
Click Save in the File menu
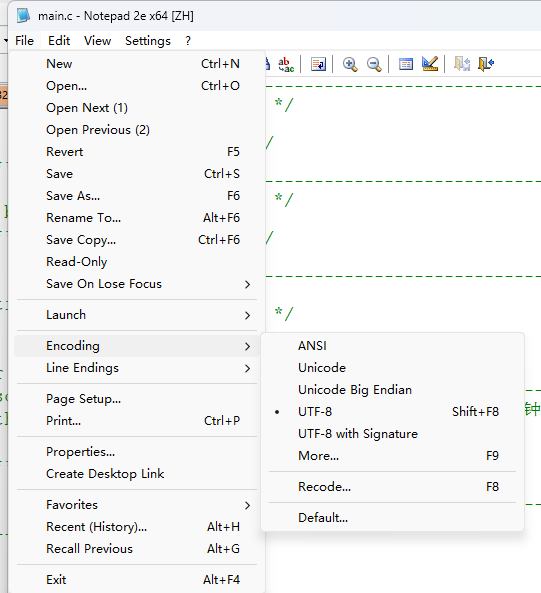point(136,174)
